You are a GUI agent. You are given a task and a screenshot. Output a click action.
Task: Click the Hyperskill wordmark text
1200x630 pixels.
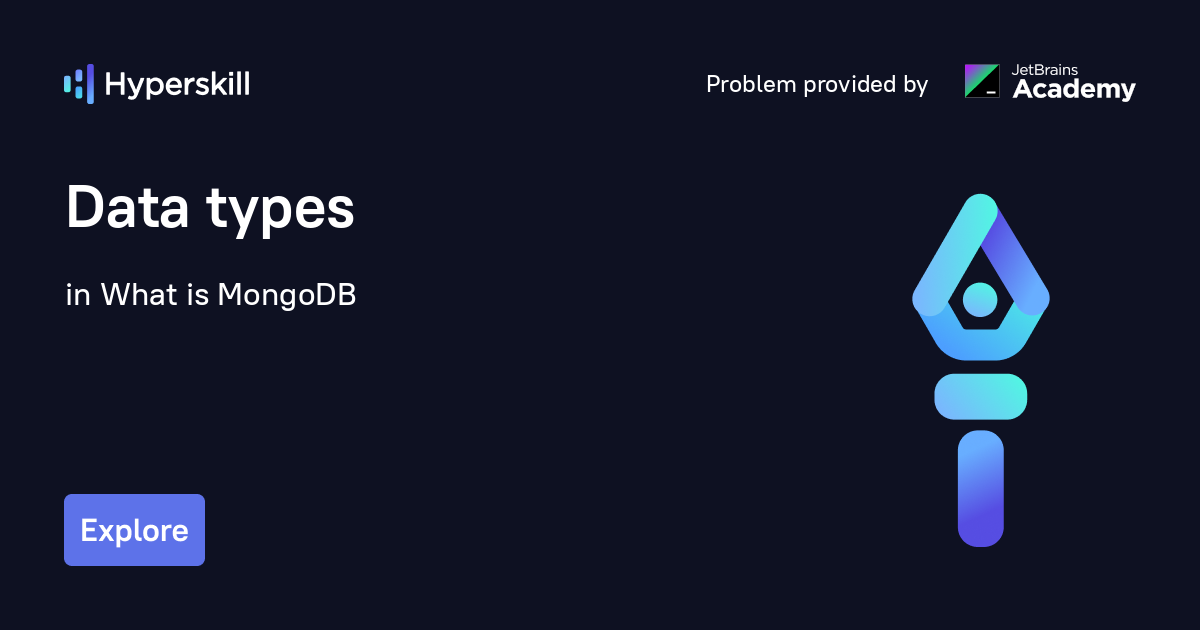(x=177, y=85)
